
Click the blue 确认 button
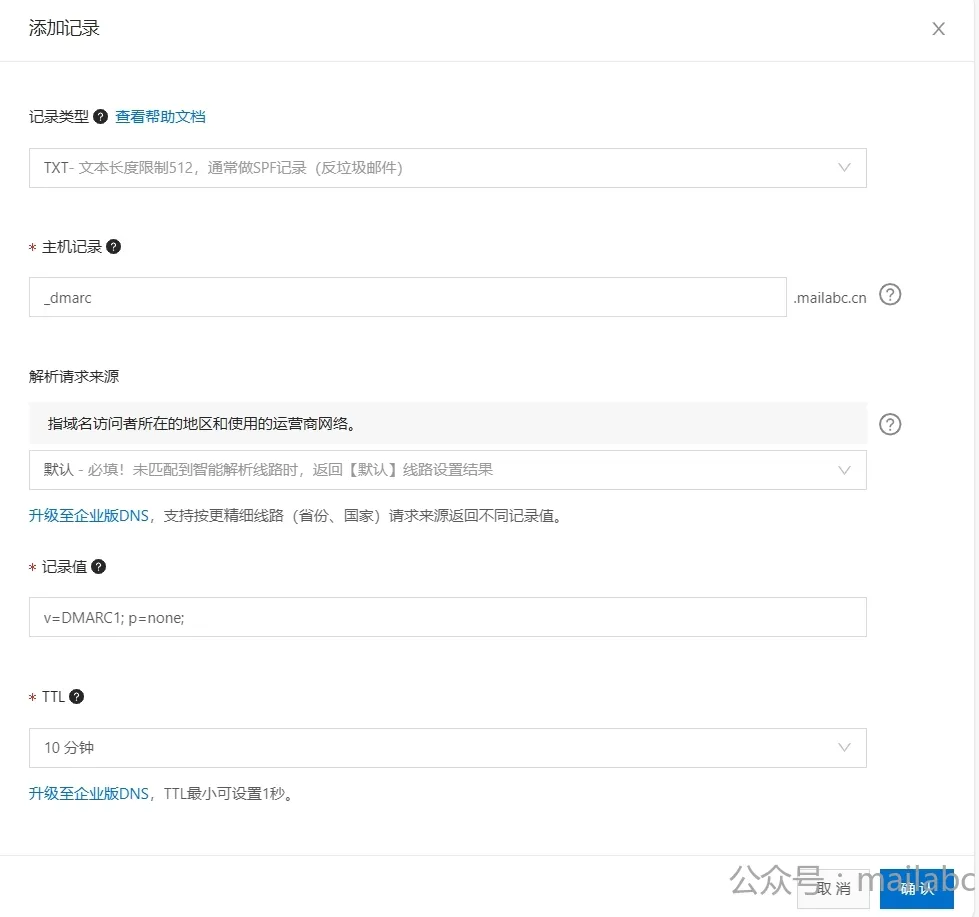click(917, 888)
